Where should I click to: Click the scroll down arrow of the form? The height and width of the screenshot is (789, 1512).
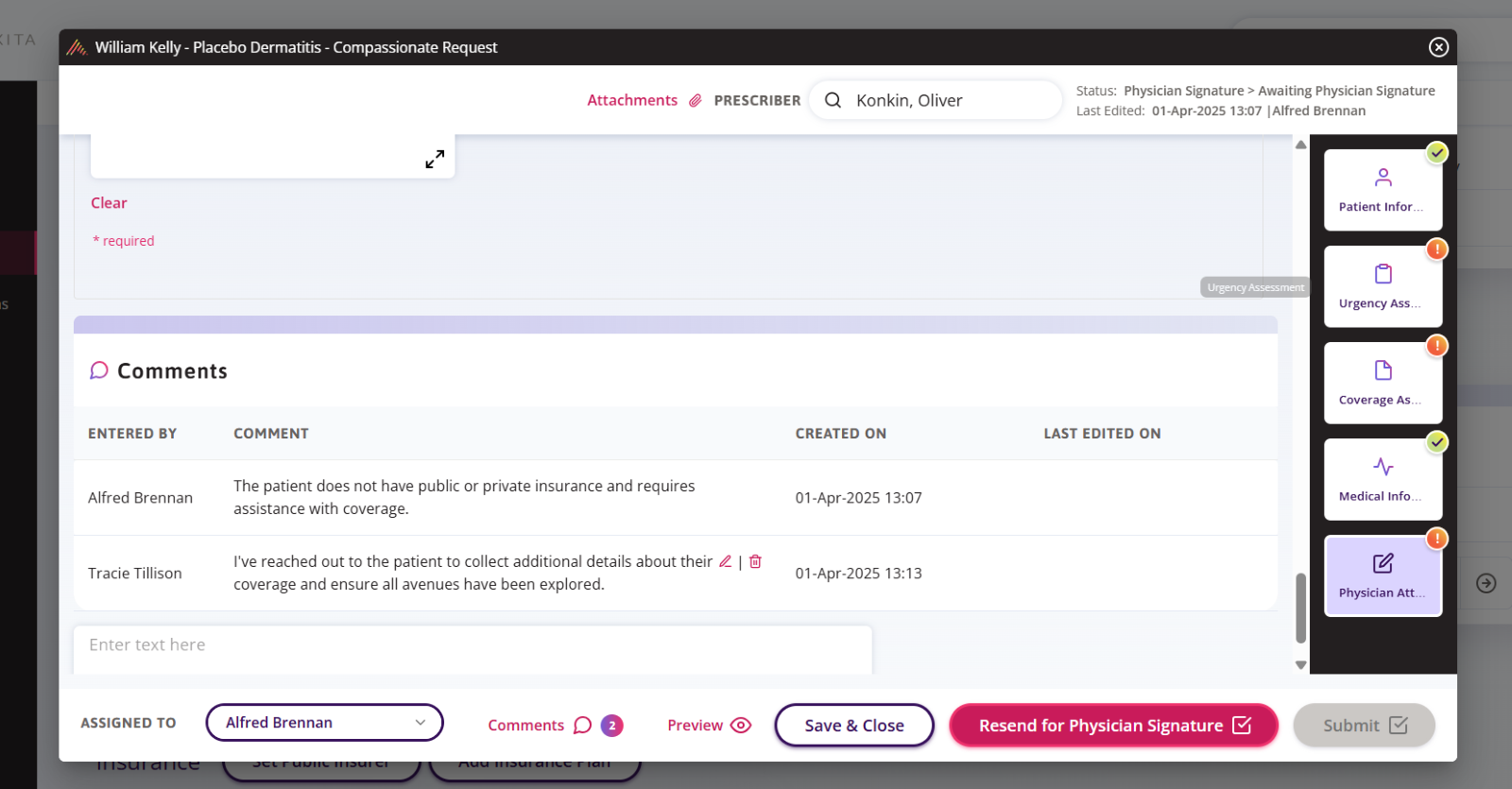[x=1301, y=664]
